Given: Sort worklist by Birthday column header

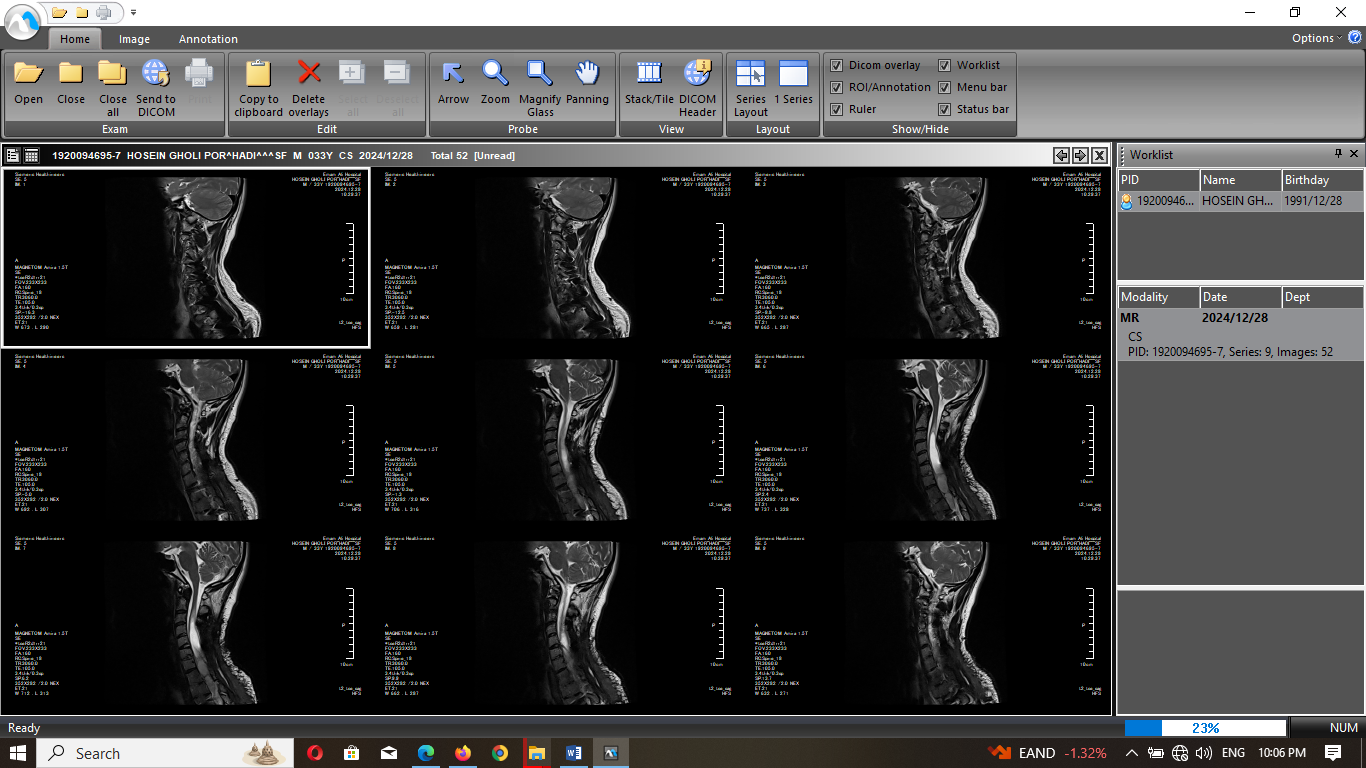Looking at the screenshot, I should [1323, 180].
